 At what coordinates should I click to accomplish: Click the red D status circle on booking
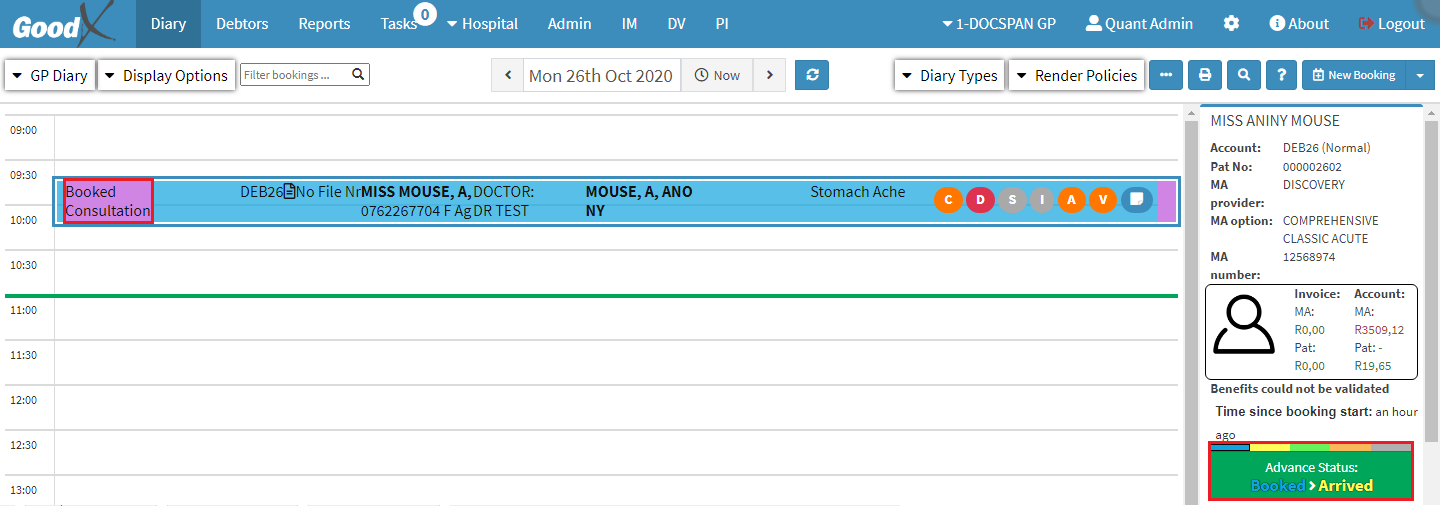click(x=980, y=200)
